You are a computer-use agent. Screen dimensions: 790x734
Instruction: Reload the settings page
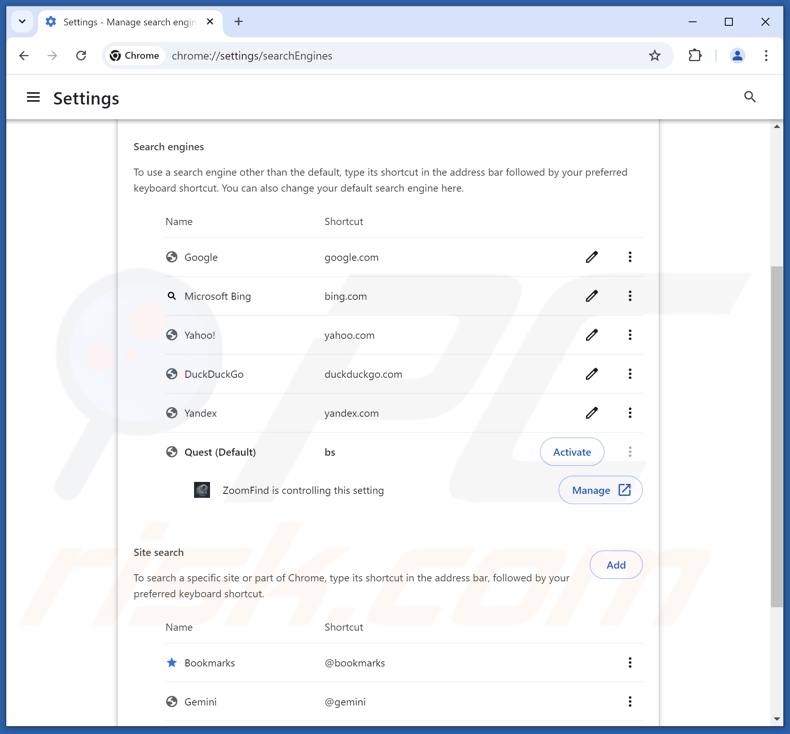81,55
